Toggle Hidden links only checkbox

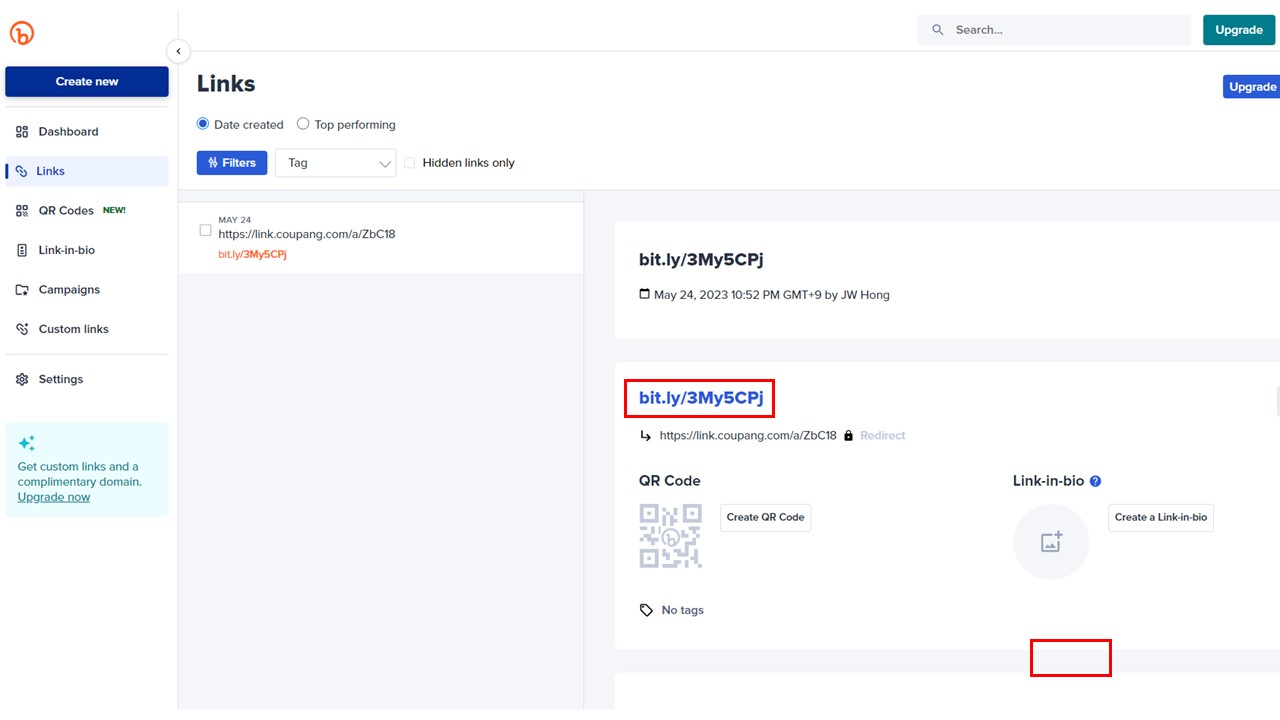(x=409, y=163)
